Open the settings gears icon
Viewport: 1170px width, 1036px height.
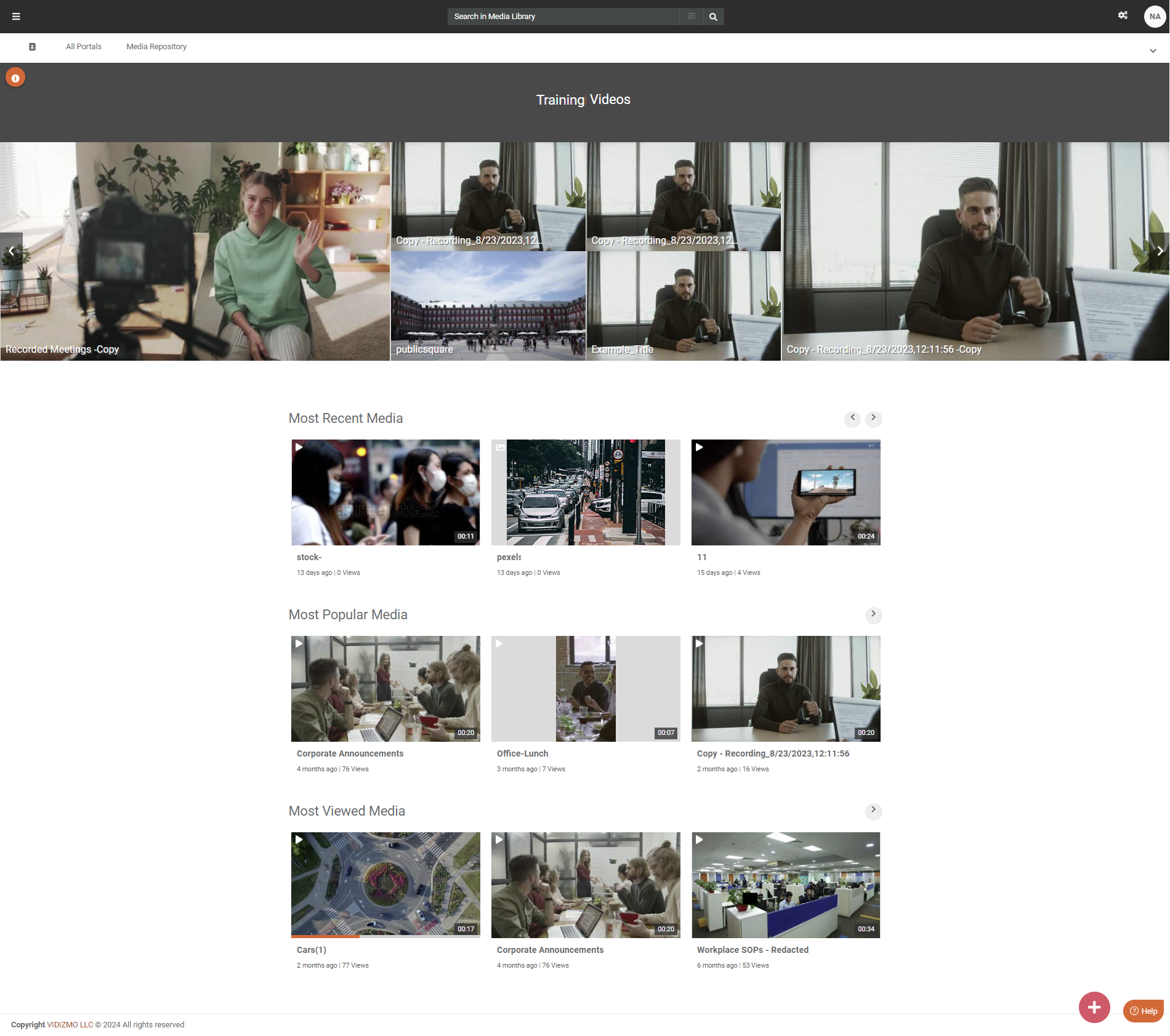(x=1123, y=16)
